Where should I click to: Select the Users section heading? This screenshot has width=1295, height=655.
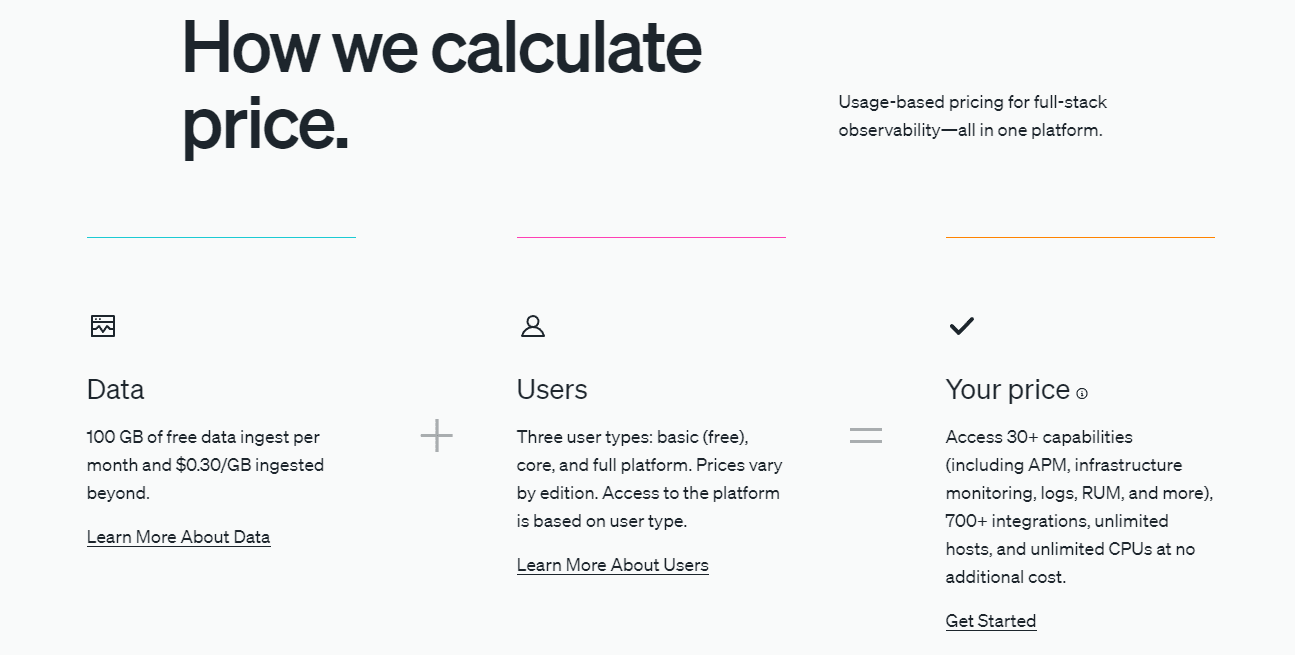click(552, 389)
